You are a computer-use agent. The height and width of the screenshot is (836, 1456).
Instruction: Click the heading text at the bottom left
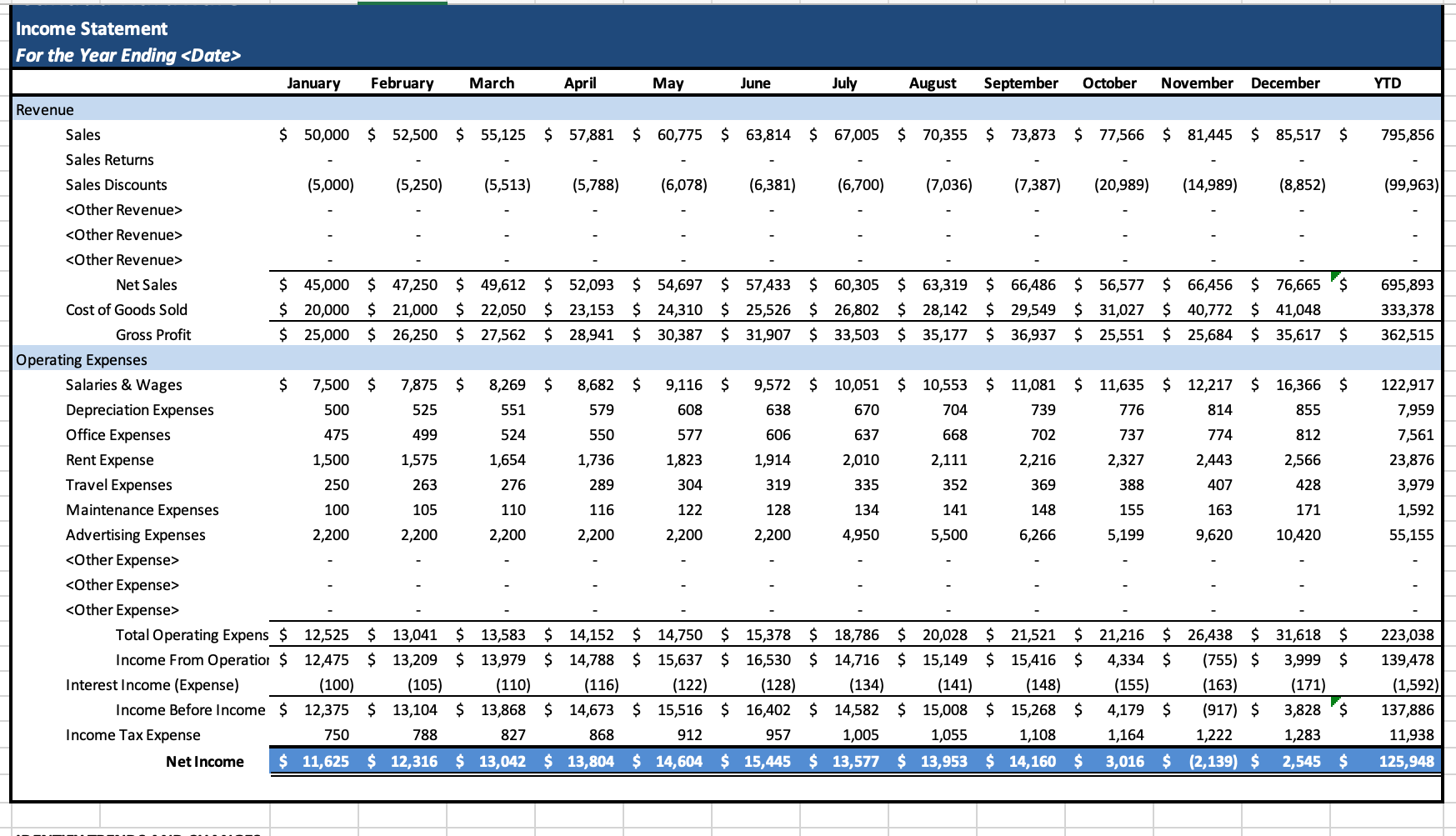(x=138, y=833)
